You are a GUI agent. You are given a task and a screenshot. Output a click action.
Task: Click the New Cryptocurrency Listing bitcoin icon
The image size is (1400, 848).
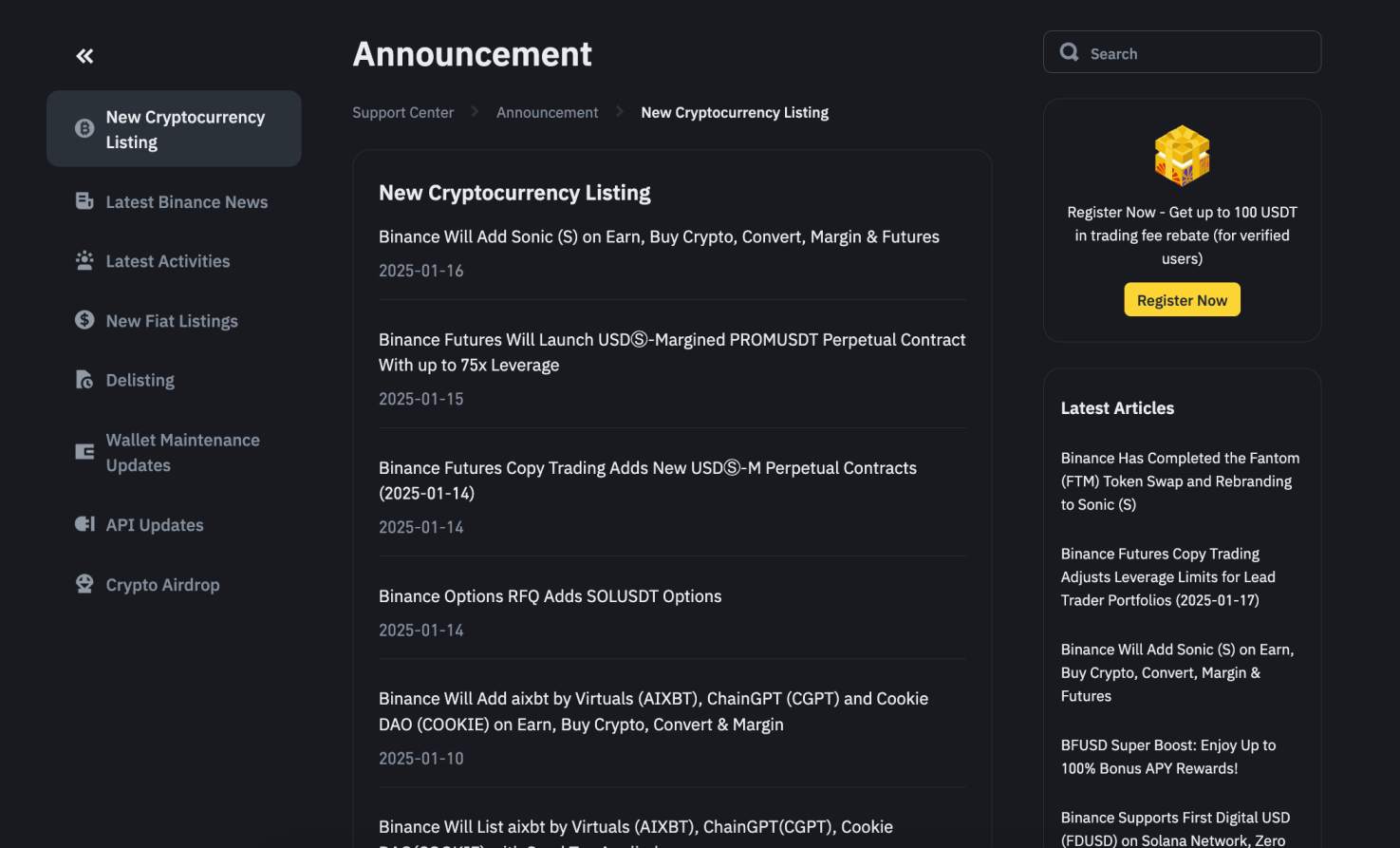tap(84, 128)
